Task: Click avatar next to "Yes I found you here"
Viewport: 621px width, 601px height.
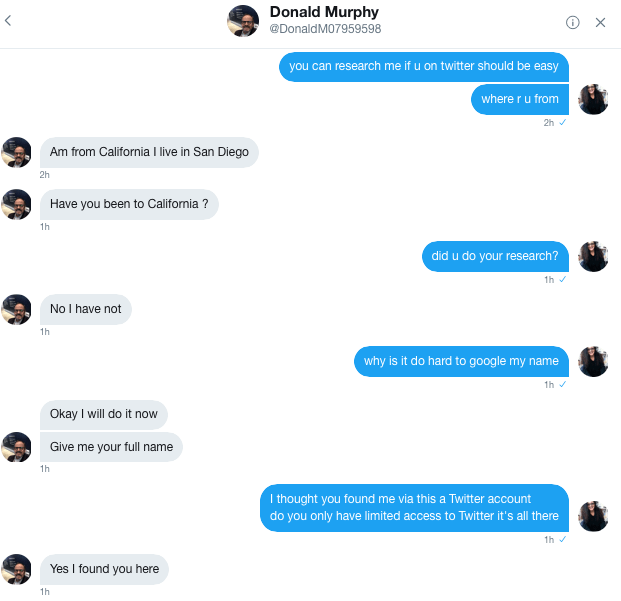Action: pyautogui.click(x=17, y=569)
